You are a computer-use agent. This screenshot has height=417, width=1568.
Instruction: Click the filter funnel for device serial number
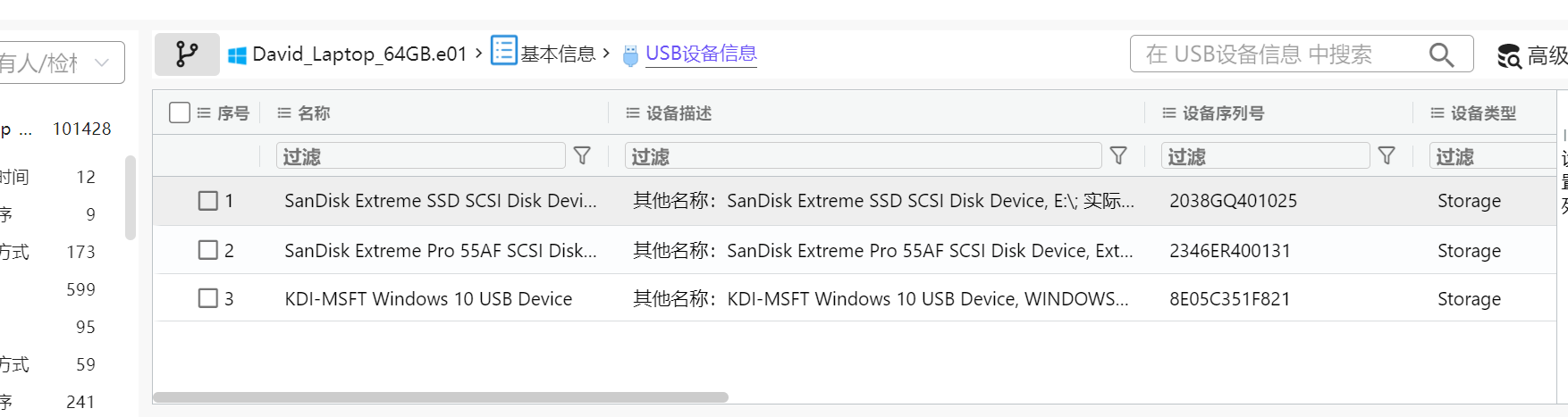[x=1387, y=156]
